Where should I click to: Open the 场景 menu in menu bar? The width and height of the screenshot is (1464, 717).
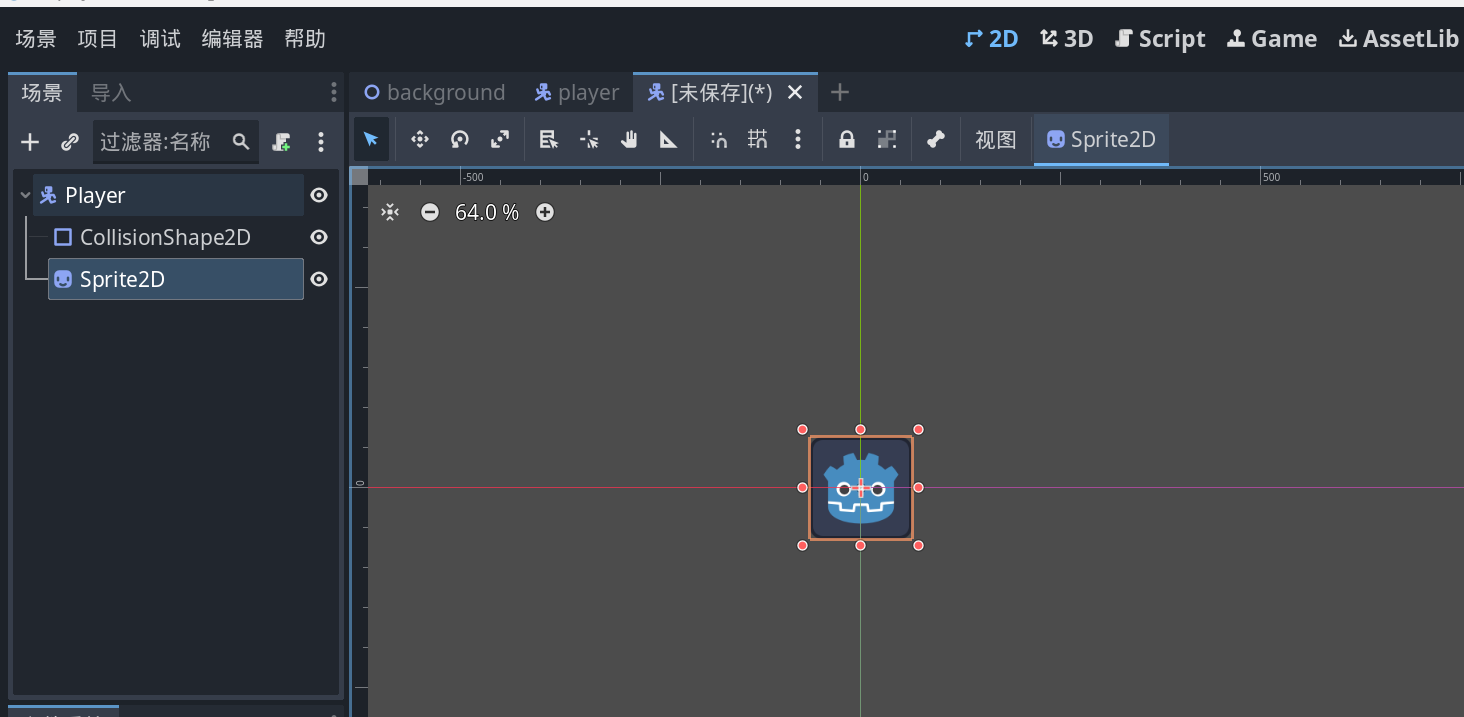tap(36, 39)
